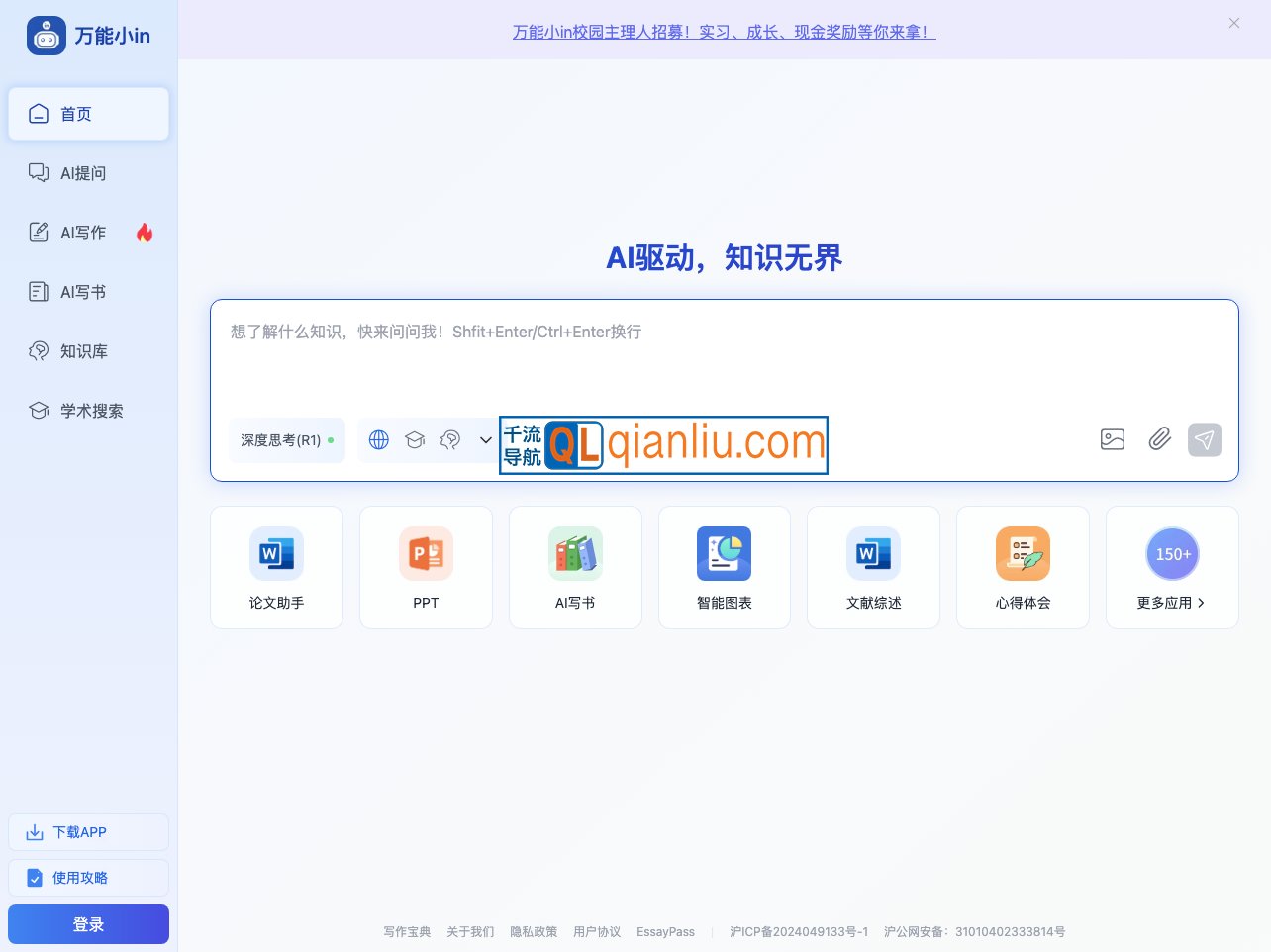Open the 隐私政策 privacy policy link
The image size is (1271, 952).
tap(534, 931)
